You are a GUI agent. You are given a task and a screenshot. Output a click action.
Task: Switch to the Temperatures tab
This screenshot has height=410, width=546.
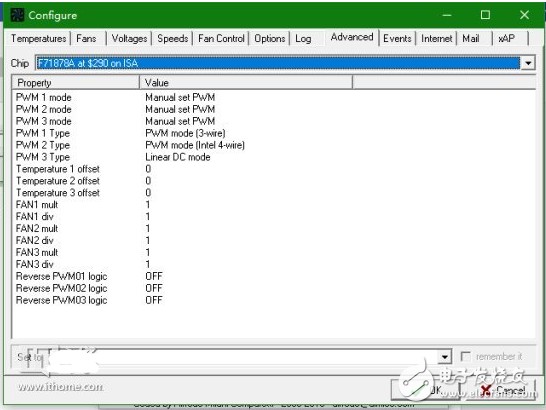pos(38,38)
